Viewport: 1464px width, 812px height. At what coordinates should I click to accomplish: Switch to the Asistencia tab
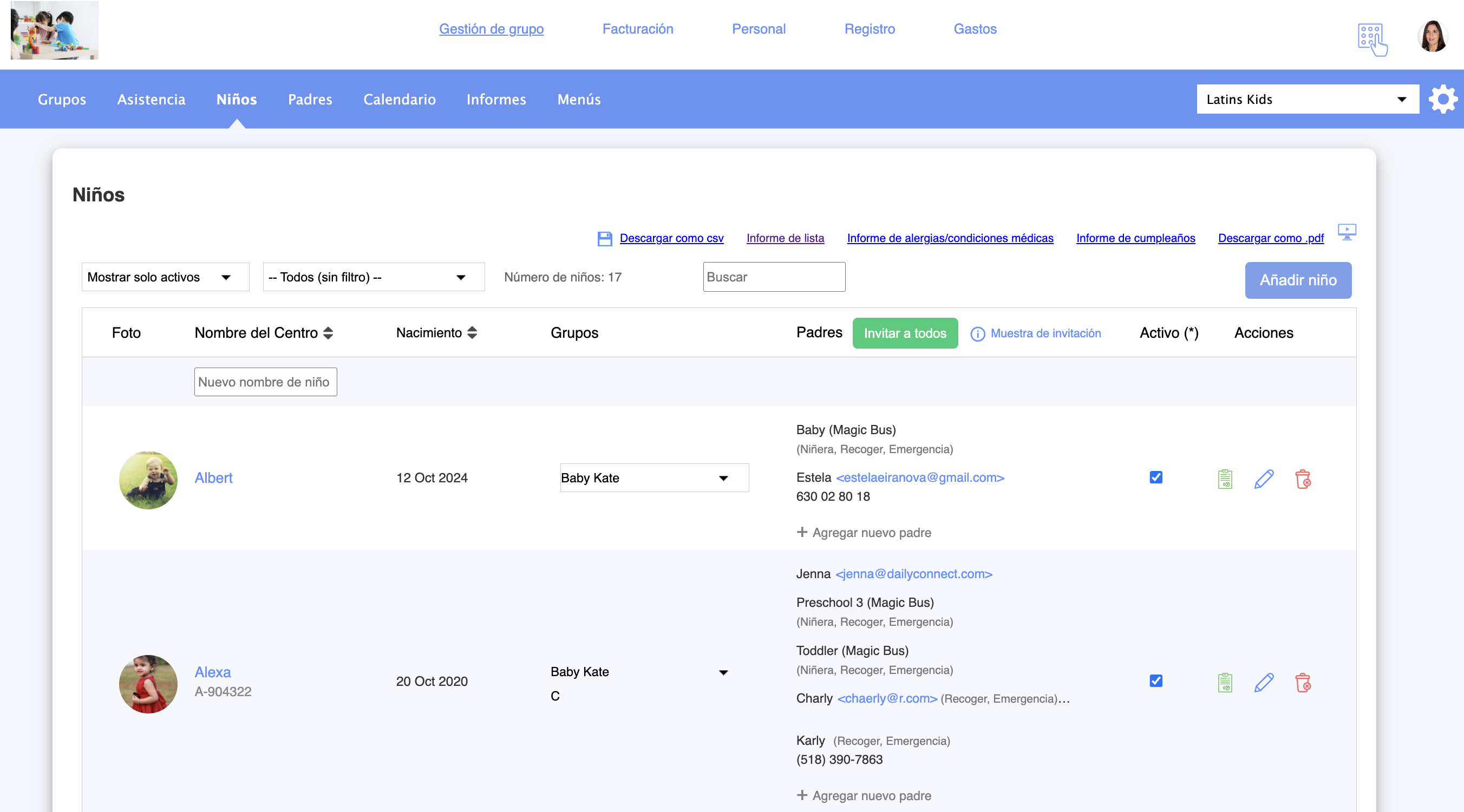tap(151, 100)
